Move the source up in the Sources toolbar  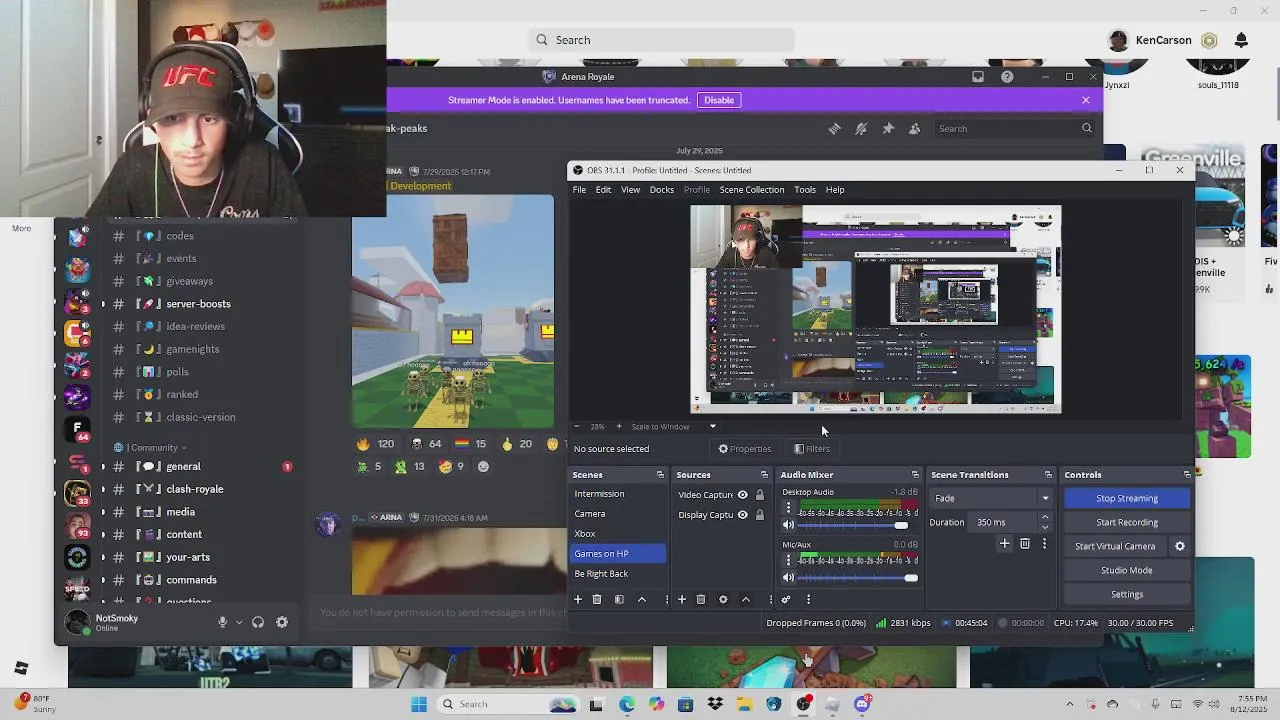coord(745,599)
